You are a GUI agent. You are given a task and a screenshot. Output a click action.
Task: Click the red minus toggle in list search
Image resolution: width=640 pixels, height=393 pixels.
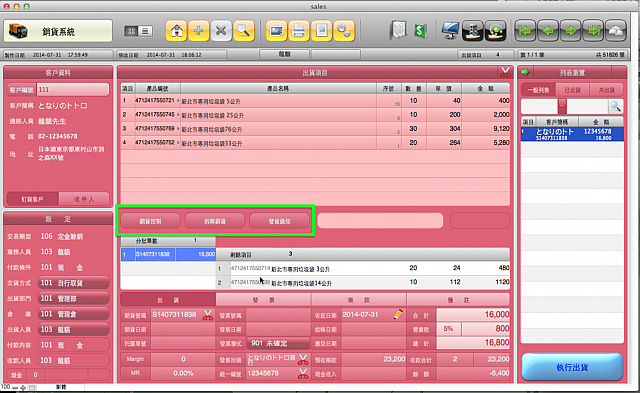tap(562, 106)
